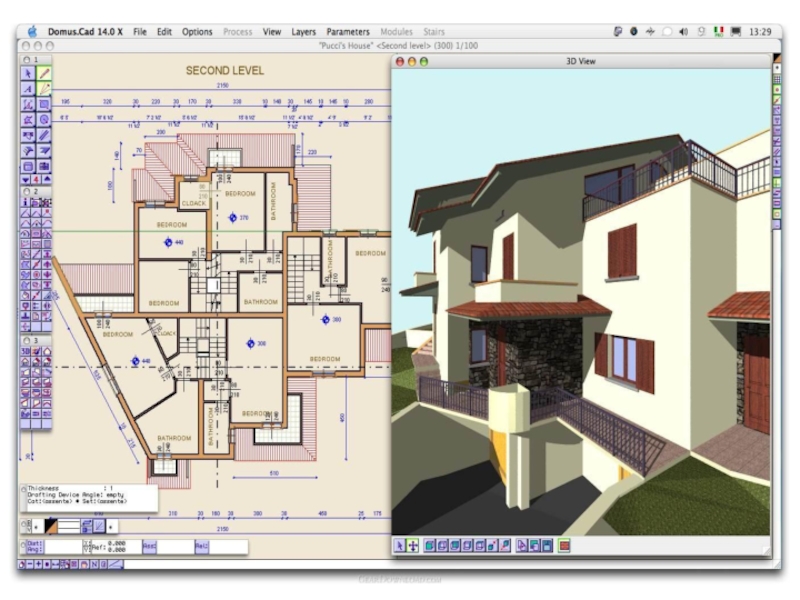Open the Options menu
800x600 pixels.
tap(197, 32)
